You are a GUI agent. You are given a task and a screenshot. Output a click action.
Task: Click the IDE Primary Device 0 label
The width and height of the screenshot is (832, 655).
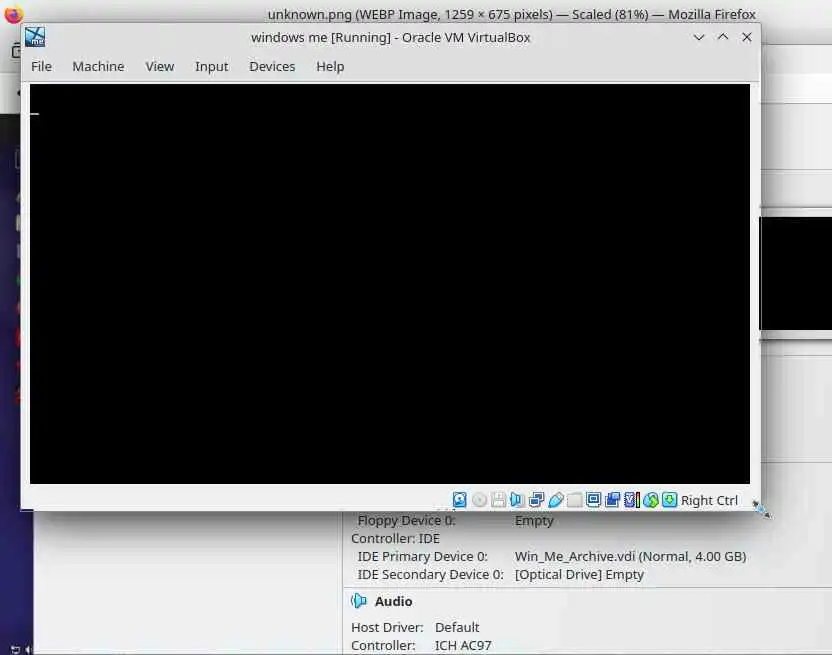[422, 556]
